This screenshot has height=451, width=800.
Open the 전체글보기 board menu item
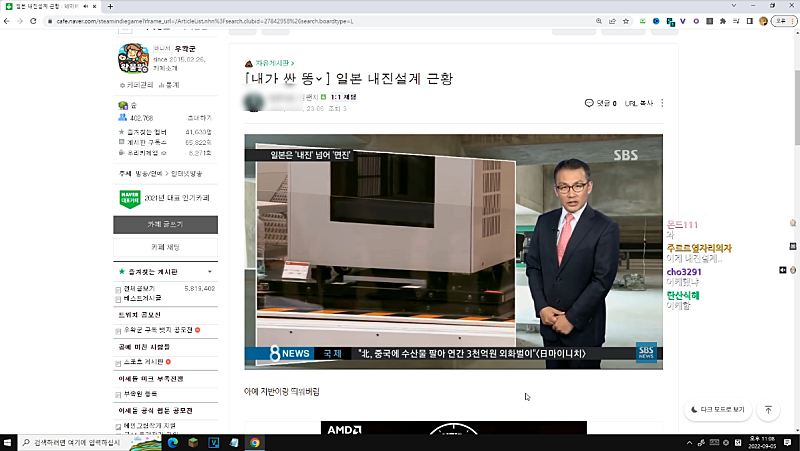tap(139, 288)
